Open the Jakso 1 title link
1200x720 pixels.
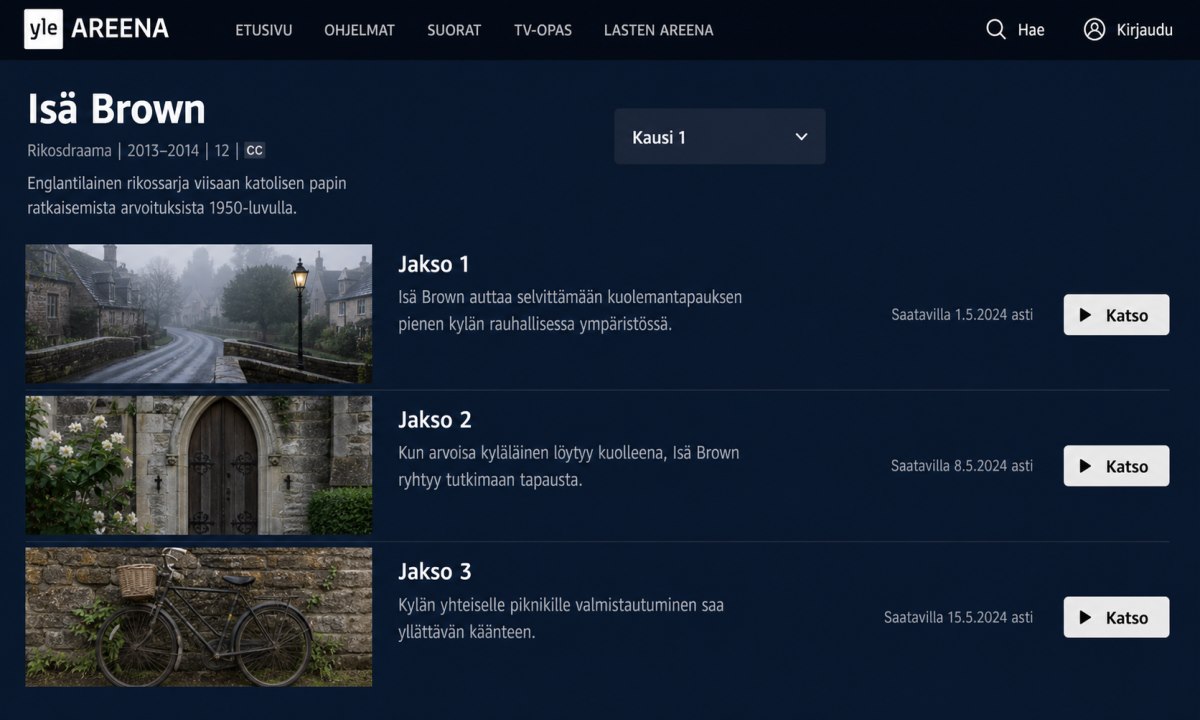pos(434,264)
